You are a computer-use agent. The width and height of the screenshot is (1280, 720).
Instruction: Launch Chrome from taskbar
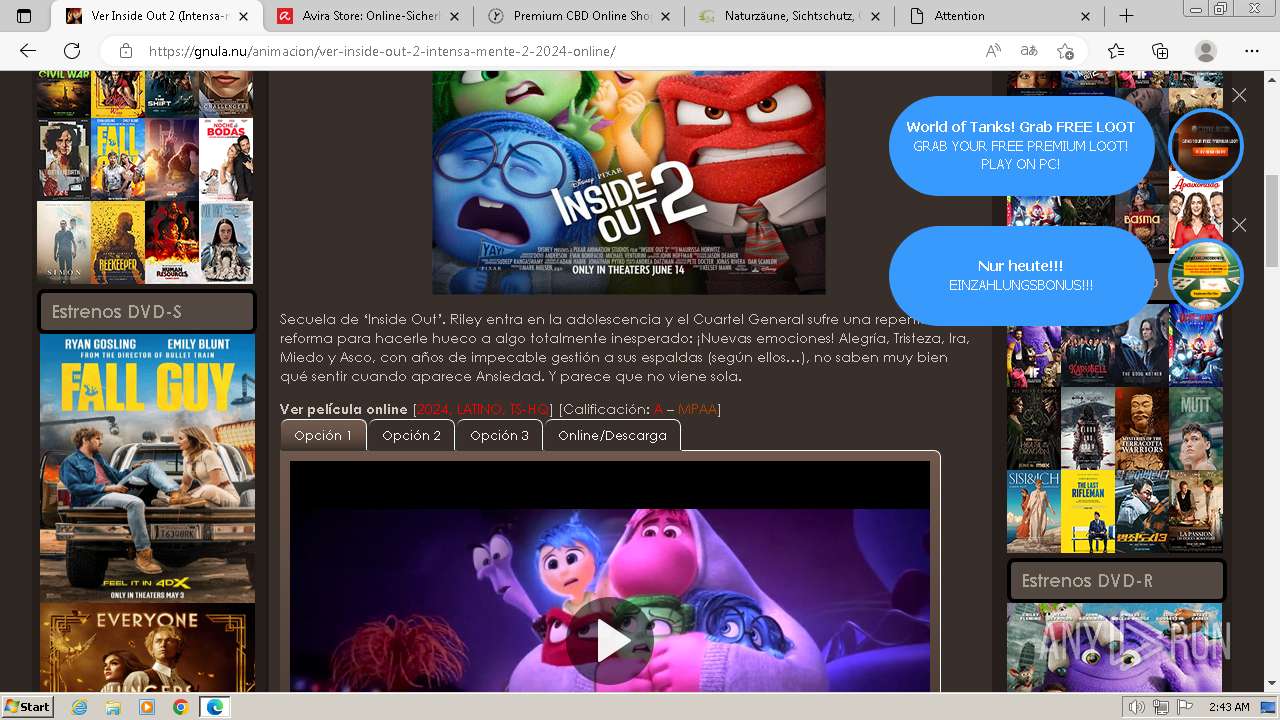coord(180,707)
